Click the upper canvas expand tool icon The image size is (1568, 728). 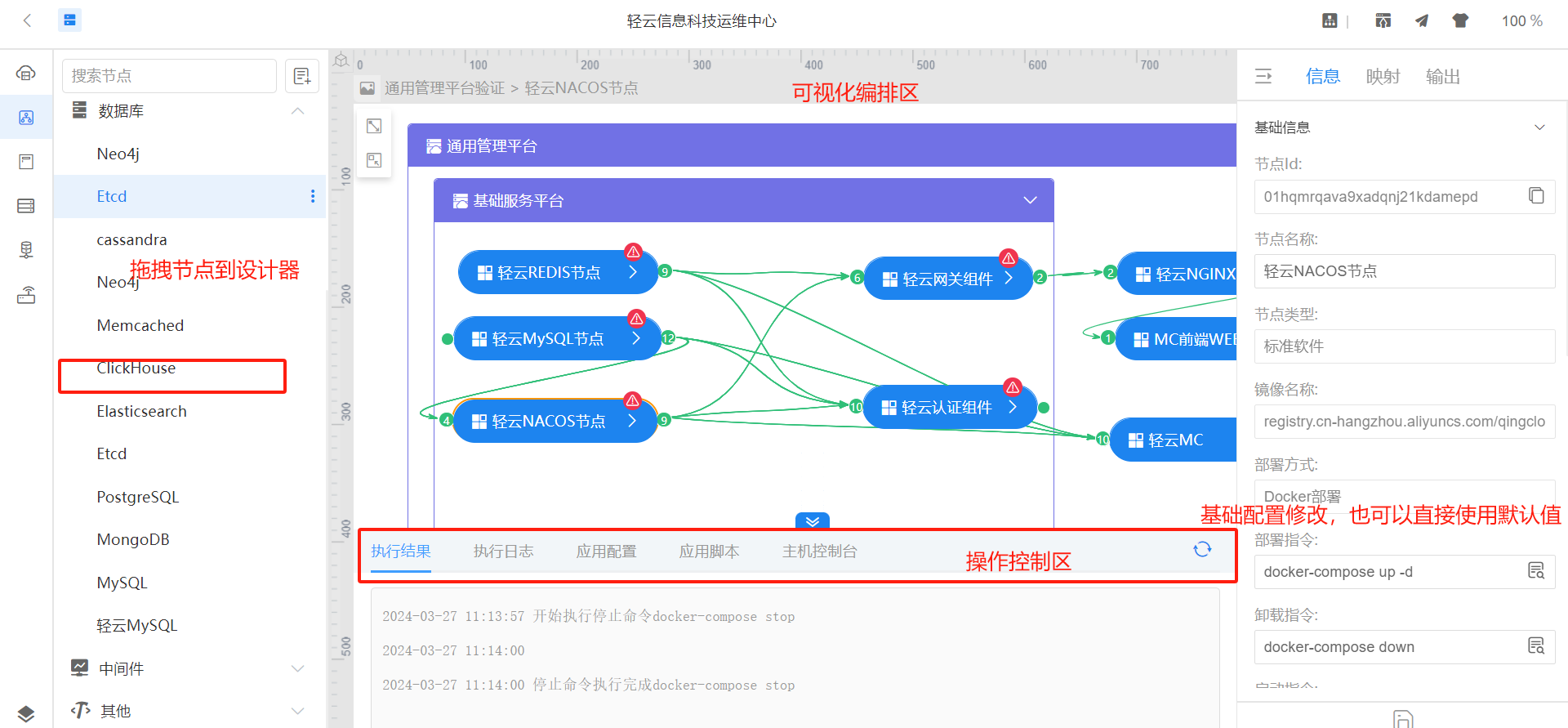coord(374,126)
